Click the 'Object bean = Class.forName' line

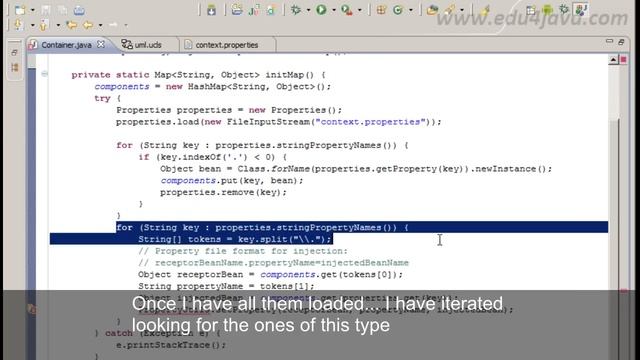[x=356, y=169]
